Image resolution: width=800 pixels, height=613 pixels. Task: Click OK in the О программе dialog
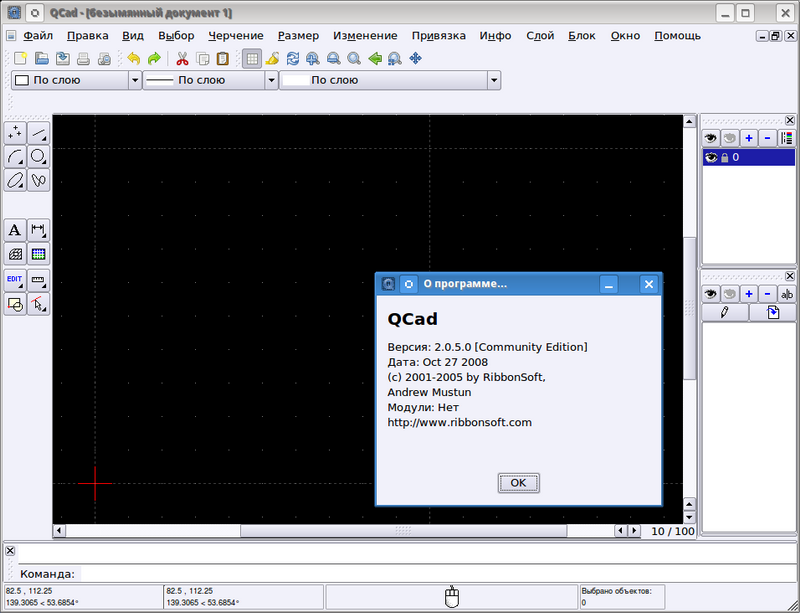click(518, 483)
